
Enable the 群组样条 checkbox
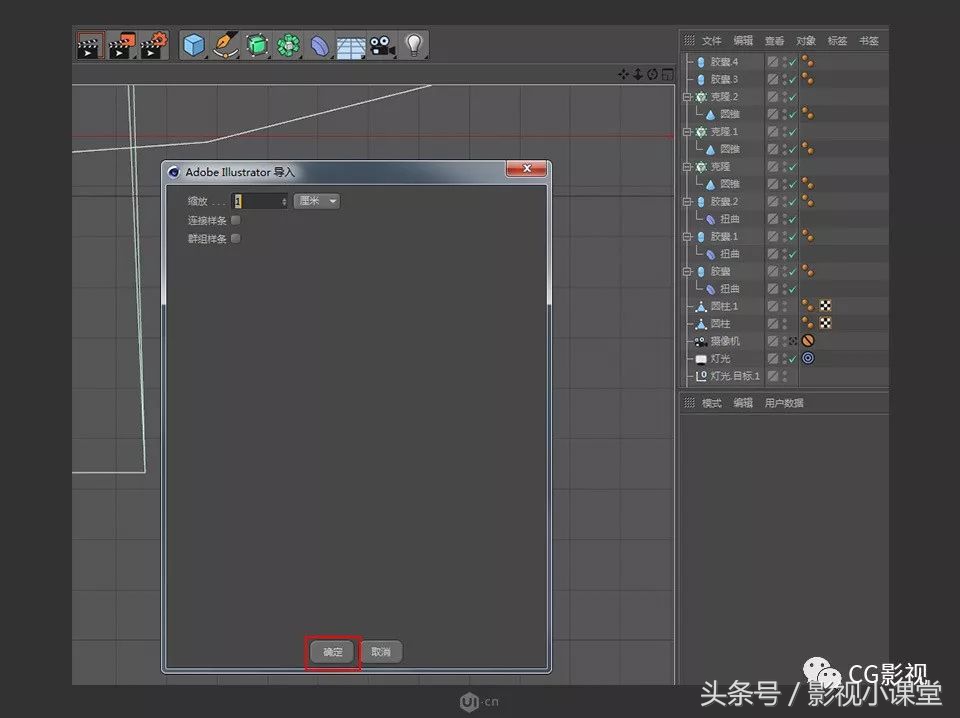pyautogui.click(x=236, y=238)
